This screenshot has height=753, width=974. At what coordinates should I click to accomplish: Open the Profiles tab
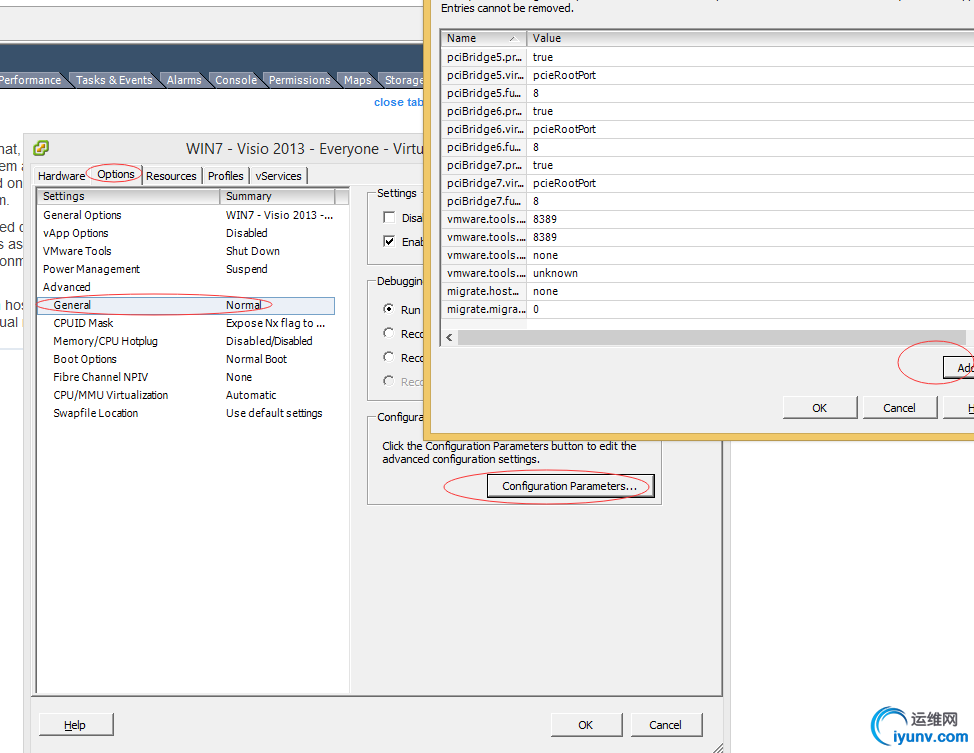(225, 176)
